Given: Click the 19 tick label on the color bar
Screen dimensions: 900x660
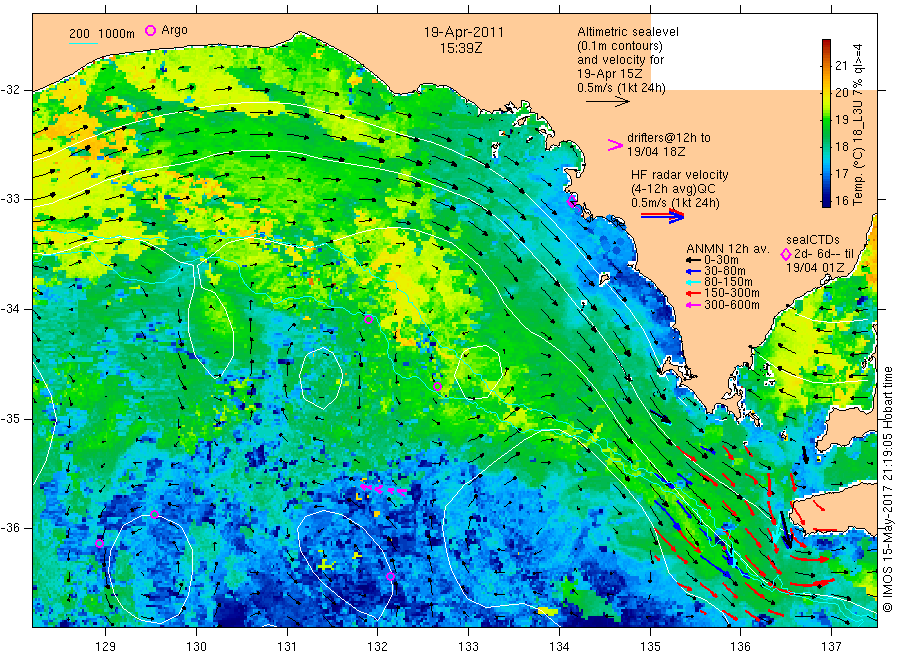Looking at the screenshot, I should point(841,119).
